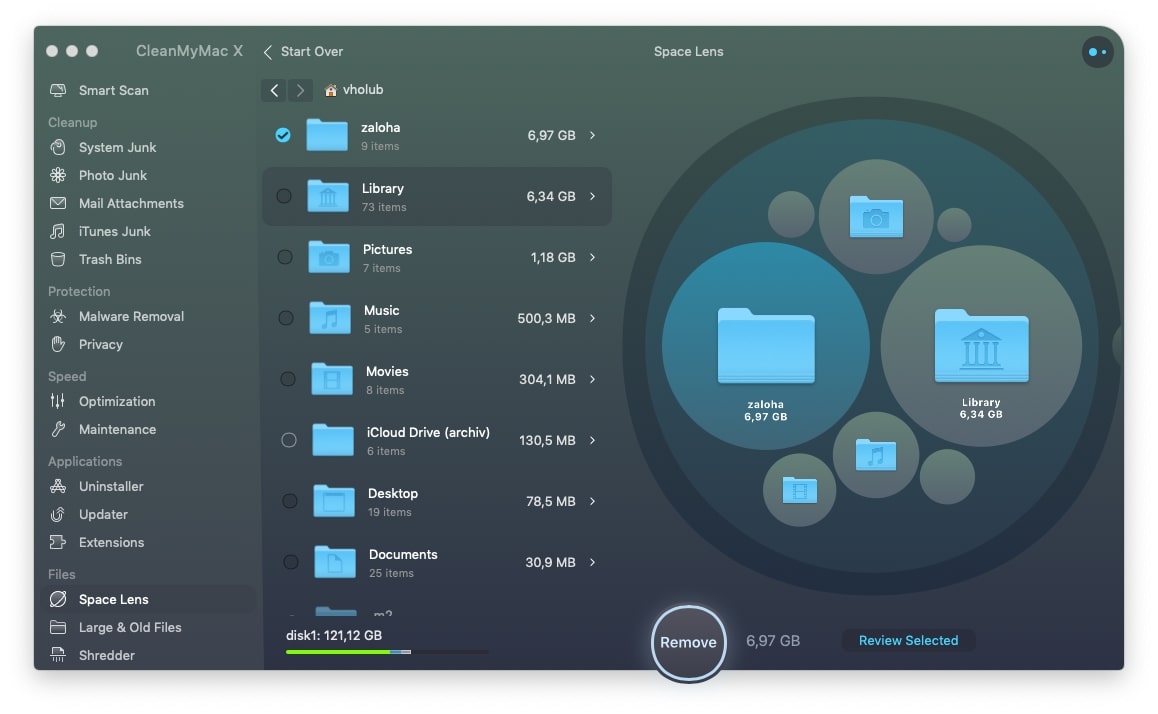Navigate forward with the right arrow button

(300, 90)
